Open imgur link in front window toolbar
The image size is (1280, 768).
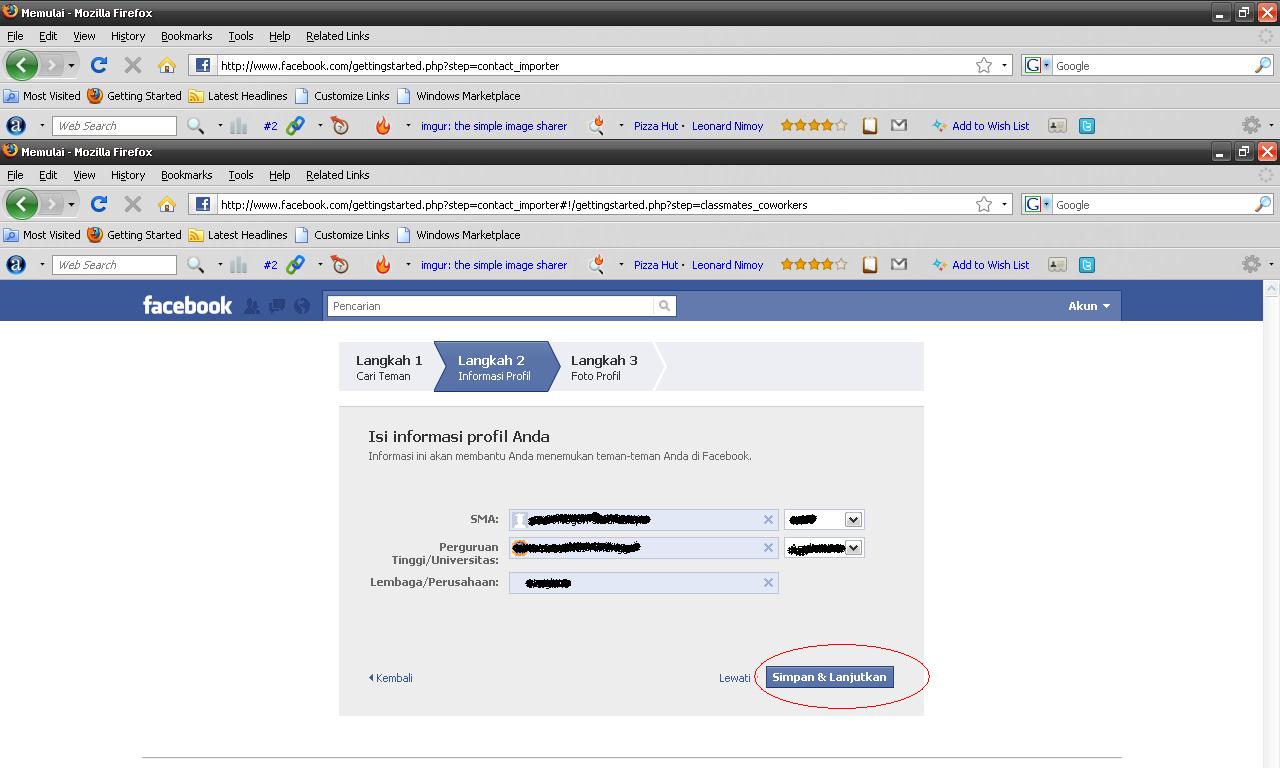494,265
